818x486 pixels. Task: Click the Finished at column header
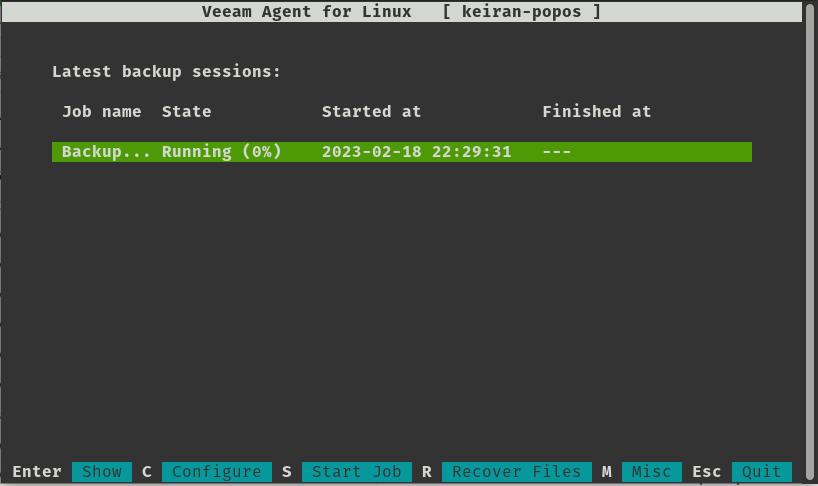(x=597, y=112)
